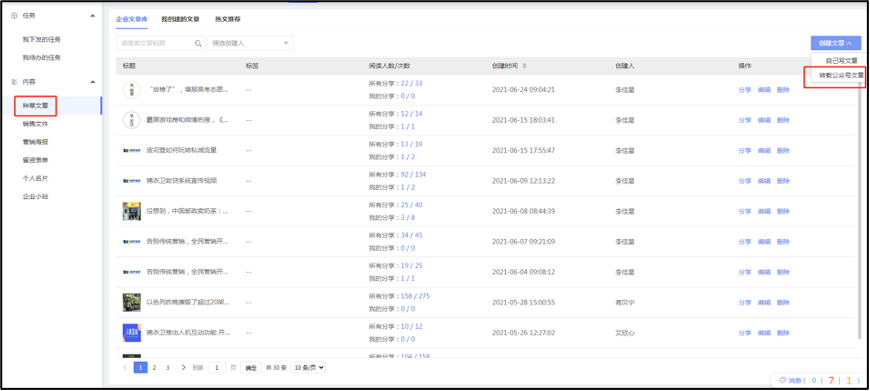
Task: Switch to the 企业文章库 tab
Action: tap(131, 19)
